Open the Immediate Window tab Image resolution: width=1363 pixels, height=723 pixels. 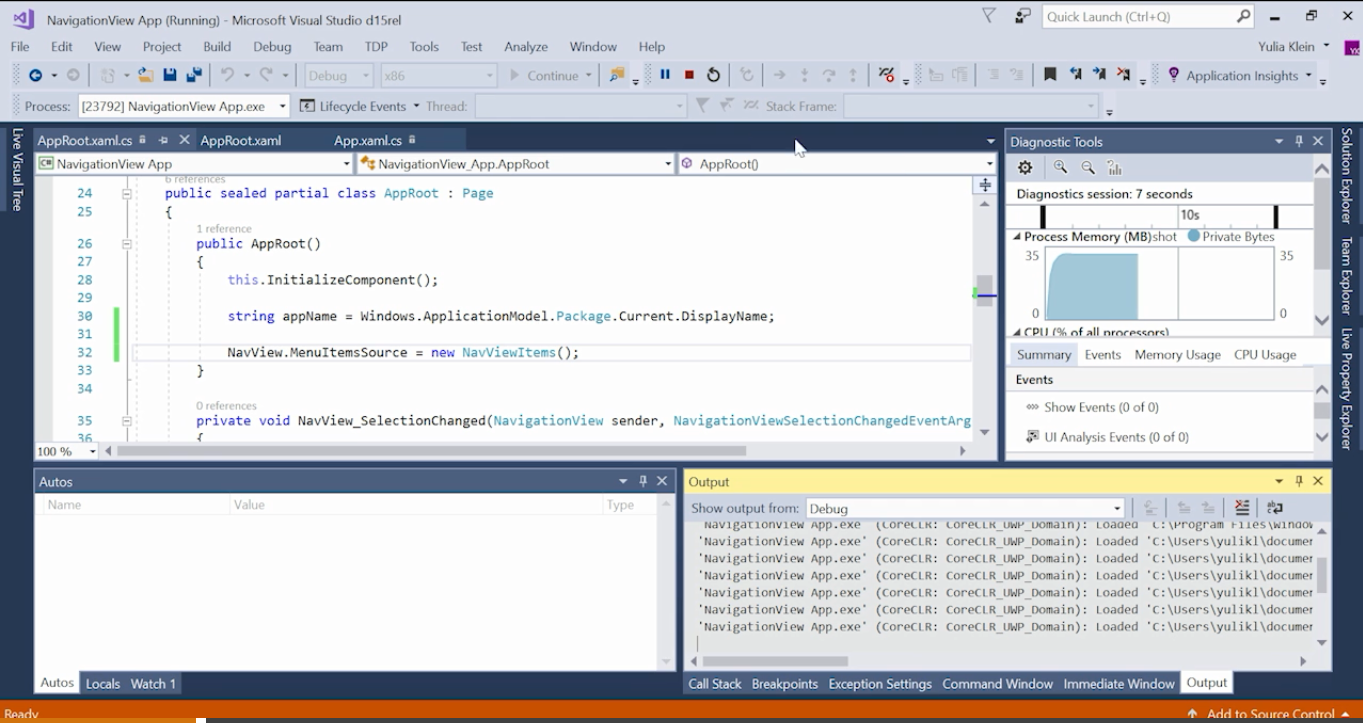pos(1118,684)
